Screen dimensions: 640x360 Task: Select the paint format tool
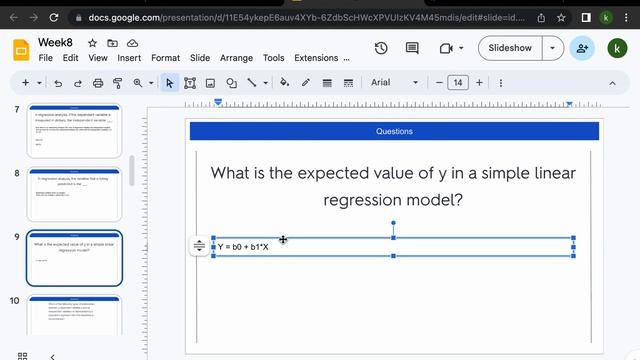pos(118,83)
